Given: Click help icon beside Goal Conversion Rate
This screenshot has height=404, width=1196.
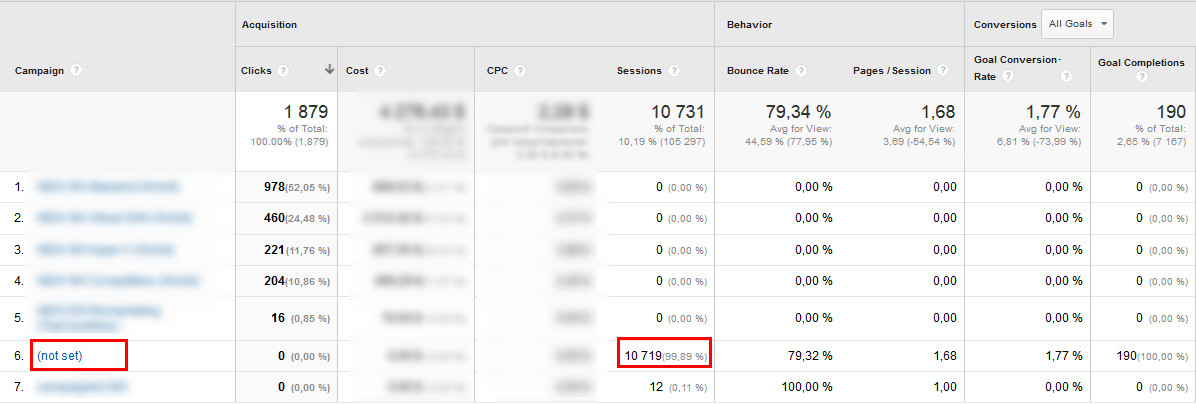Looking at the screenshot, I should click(1066, 76).
